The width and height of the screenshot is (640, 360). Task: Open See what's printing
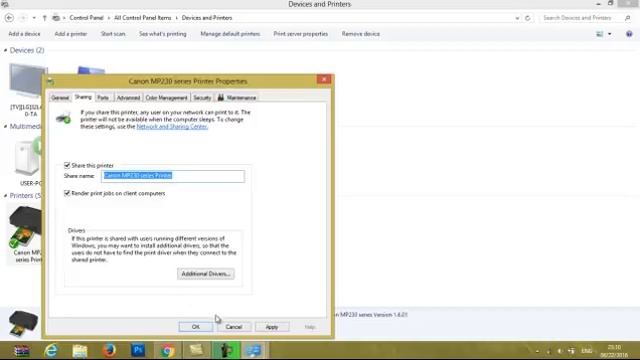[162, 34]
